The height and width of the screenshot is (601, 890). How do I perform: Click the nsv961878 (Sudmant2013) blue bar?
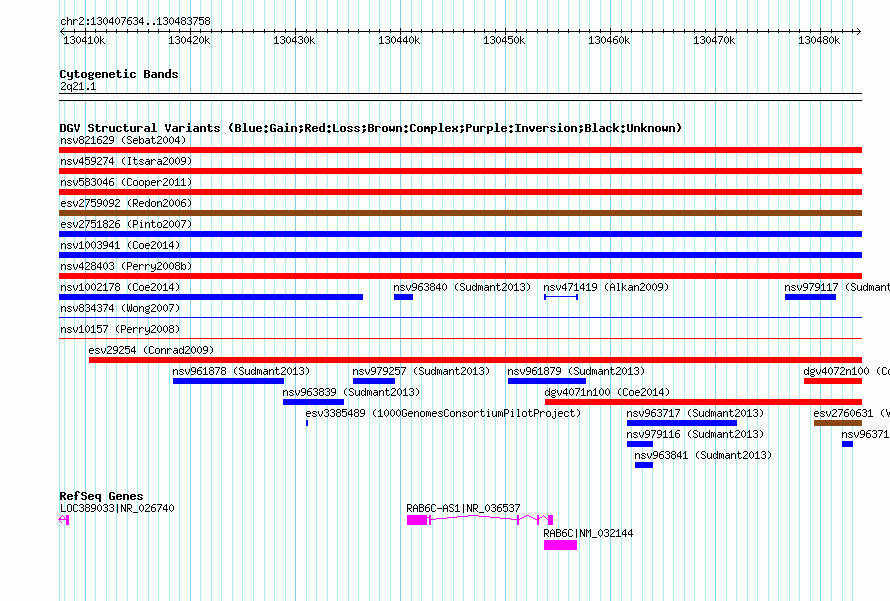[228, 381]
